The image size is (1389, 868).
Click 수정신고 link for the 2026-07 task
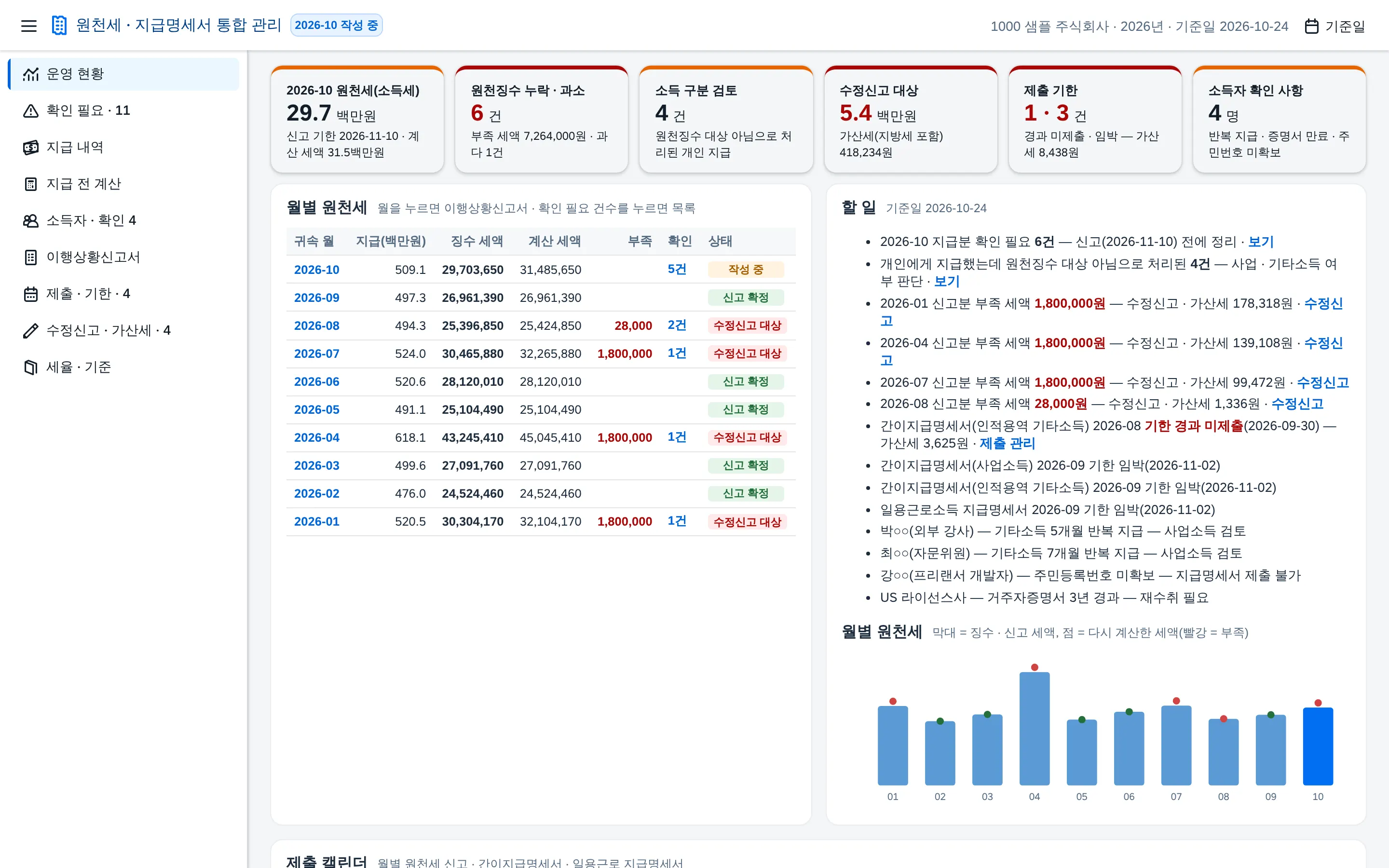click(1322, 382)
